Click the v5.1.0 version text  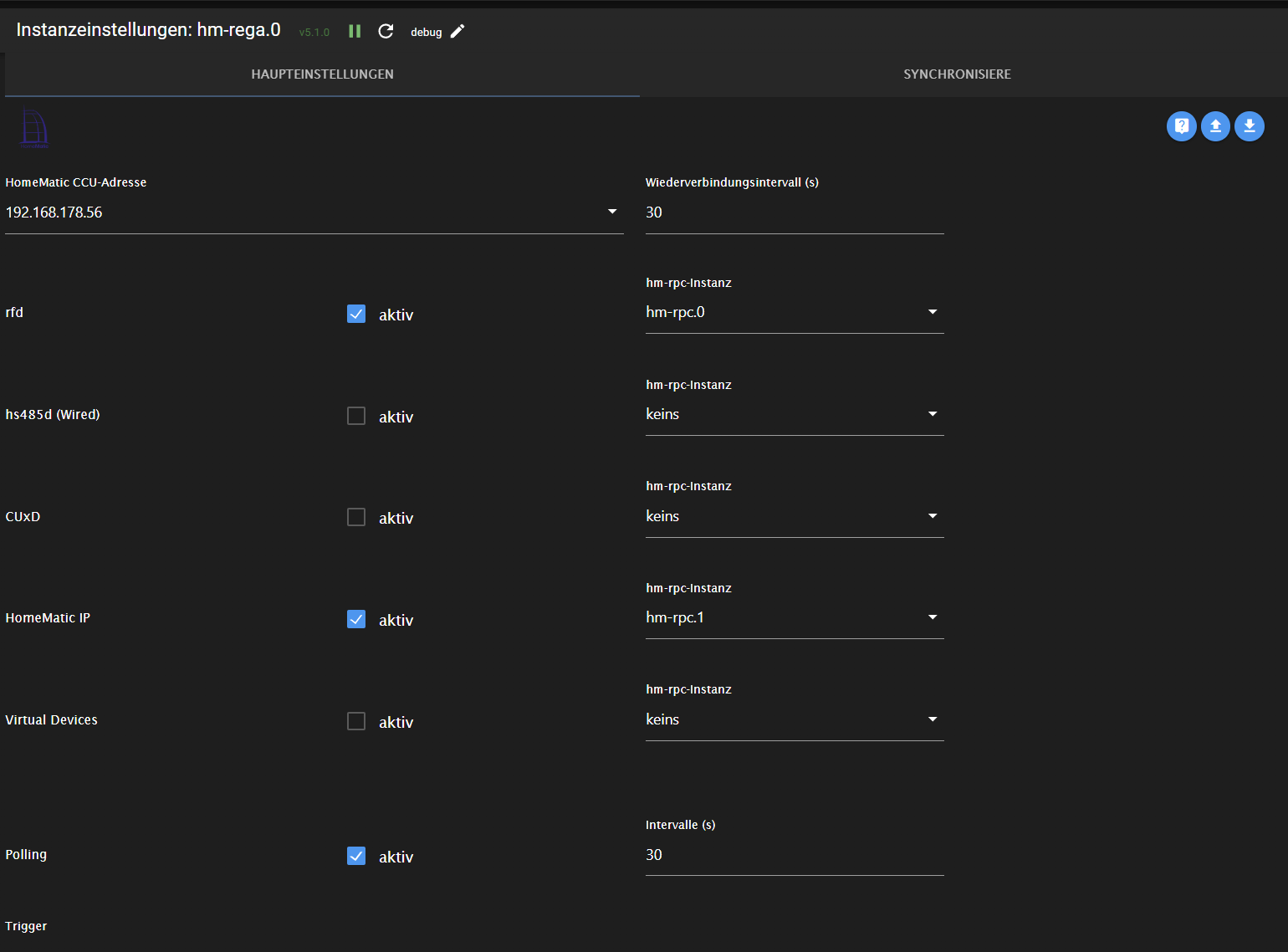tap(314, 33)
